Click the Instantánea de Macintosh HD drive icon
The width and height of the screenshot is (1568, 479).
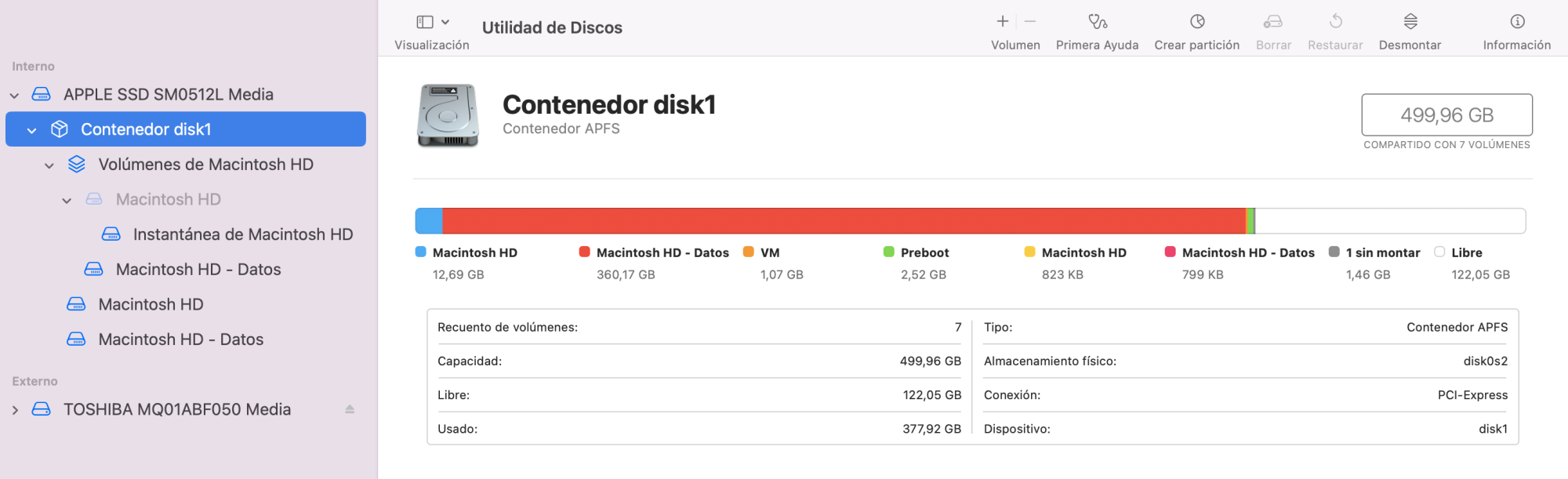tap(111, 234)
